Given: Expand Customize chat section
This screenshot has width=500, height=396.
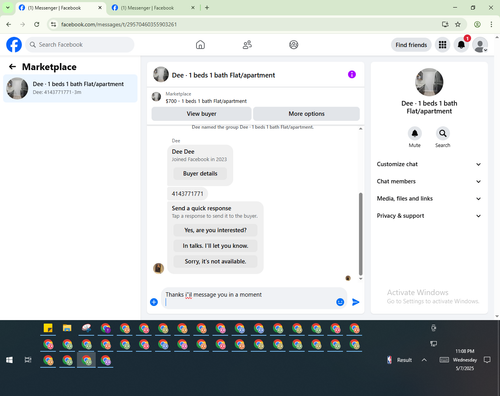Looking at the screenshot, I should [x=429, y=164].
